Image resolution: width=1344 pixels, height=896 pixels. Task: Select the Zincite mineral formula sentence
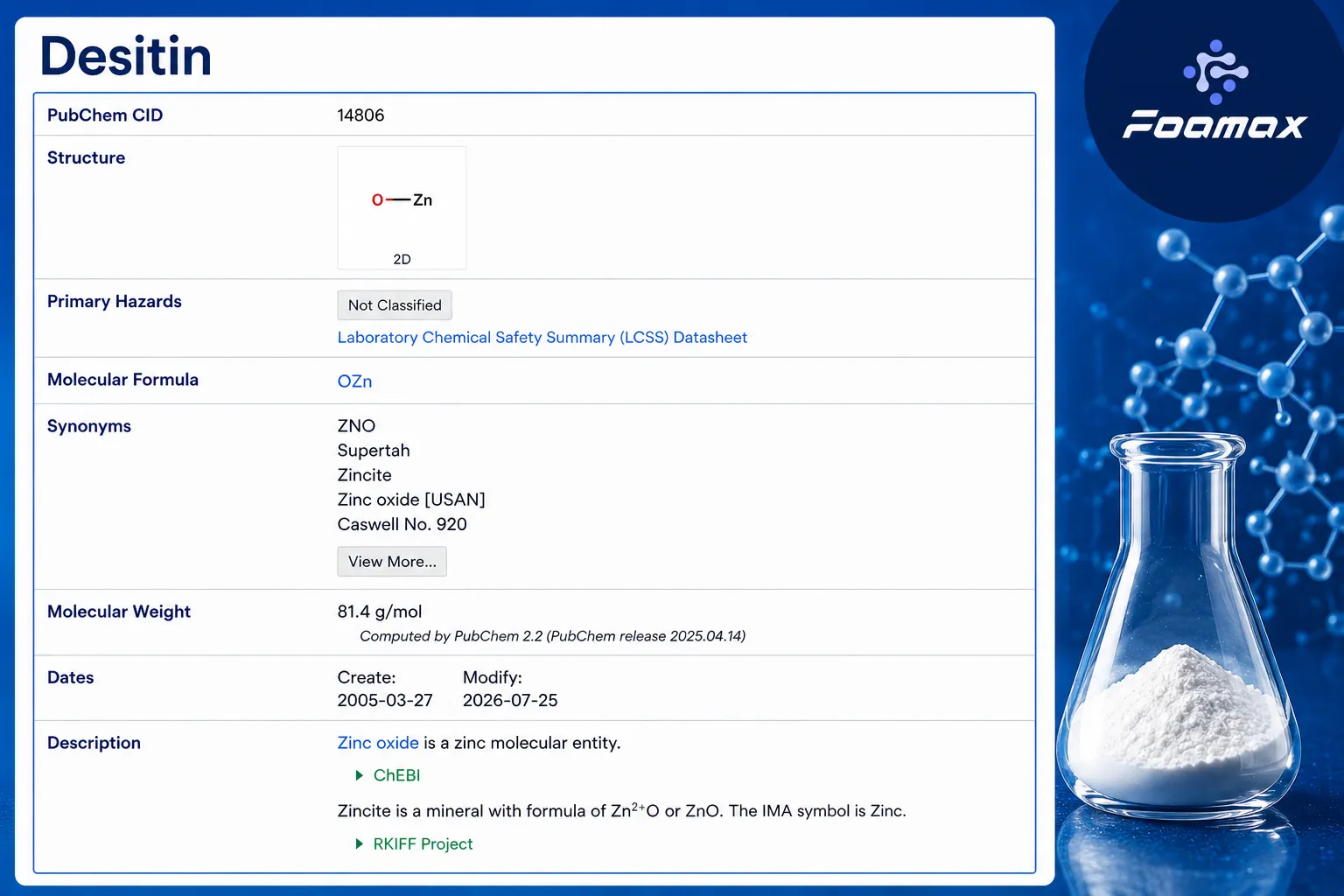pos(622,810)
